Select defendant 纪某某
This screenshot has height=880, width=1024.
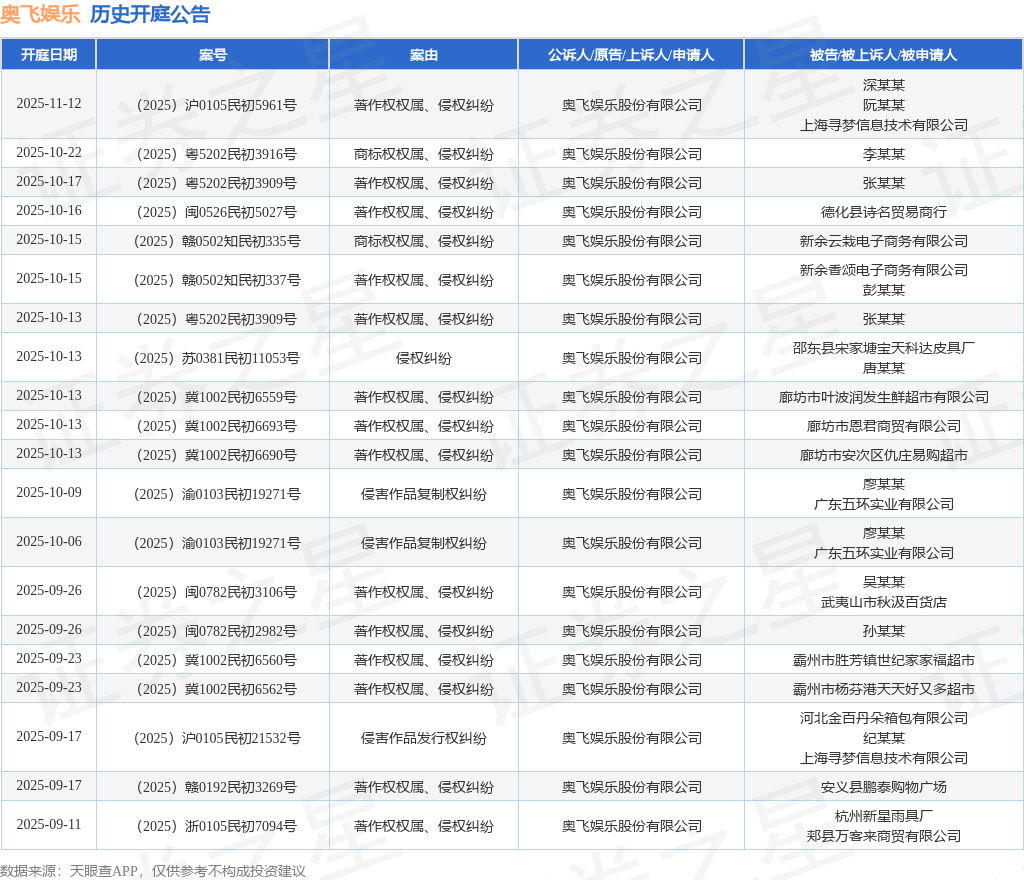pyautogui.click(x=884, y=738)
